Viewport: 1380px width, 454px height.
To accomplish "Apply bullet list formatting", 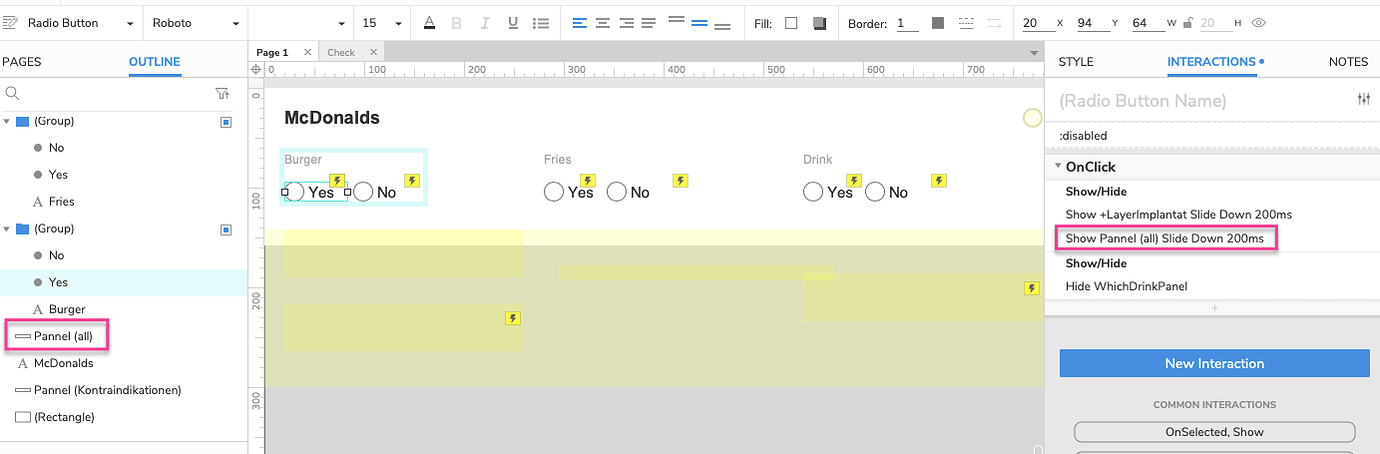I will (x=541, y=23).
